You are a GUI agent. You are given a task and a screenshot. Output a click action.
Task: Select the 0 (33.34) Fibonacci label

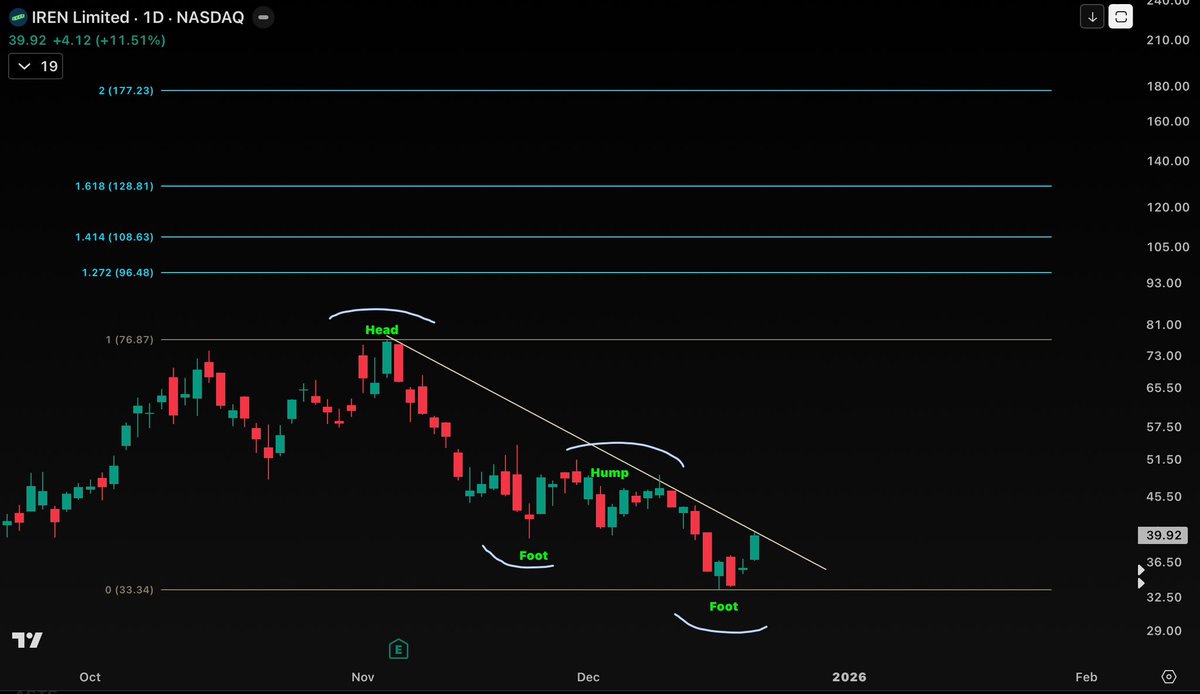130,590
